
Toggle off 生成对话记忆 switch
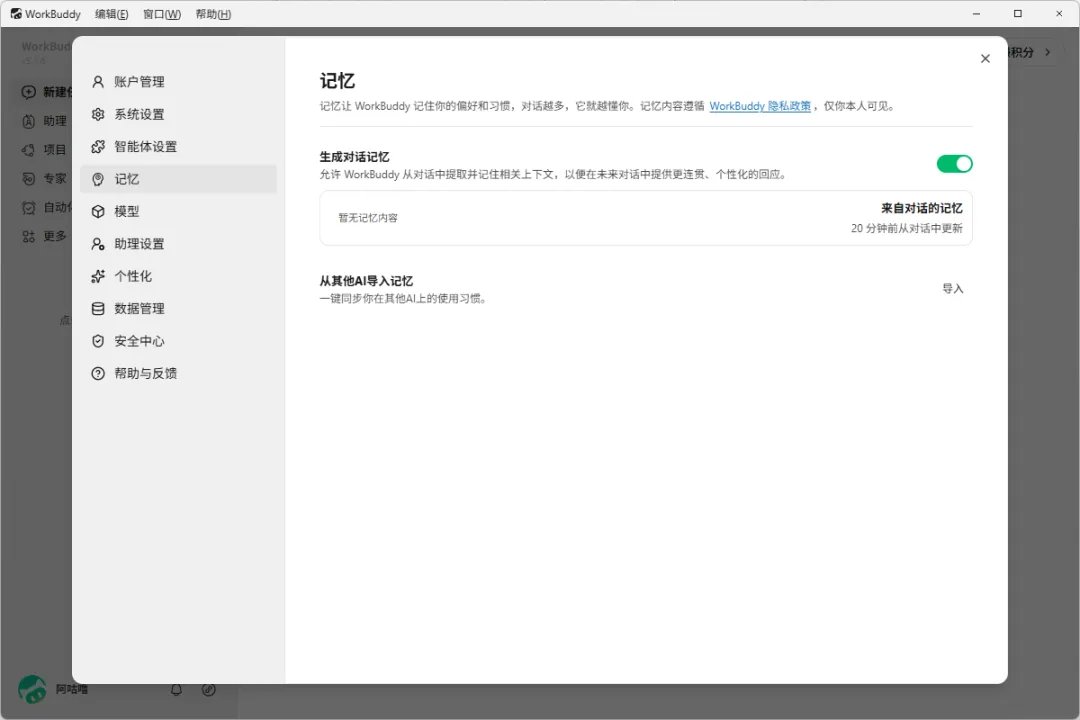[954, 163]
